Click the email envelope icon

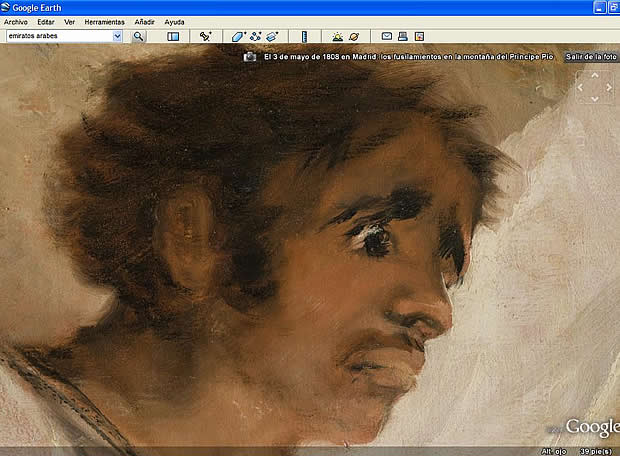tap(386, 36)
